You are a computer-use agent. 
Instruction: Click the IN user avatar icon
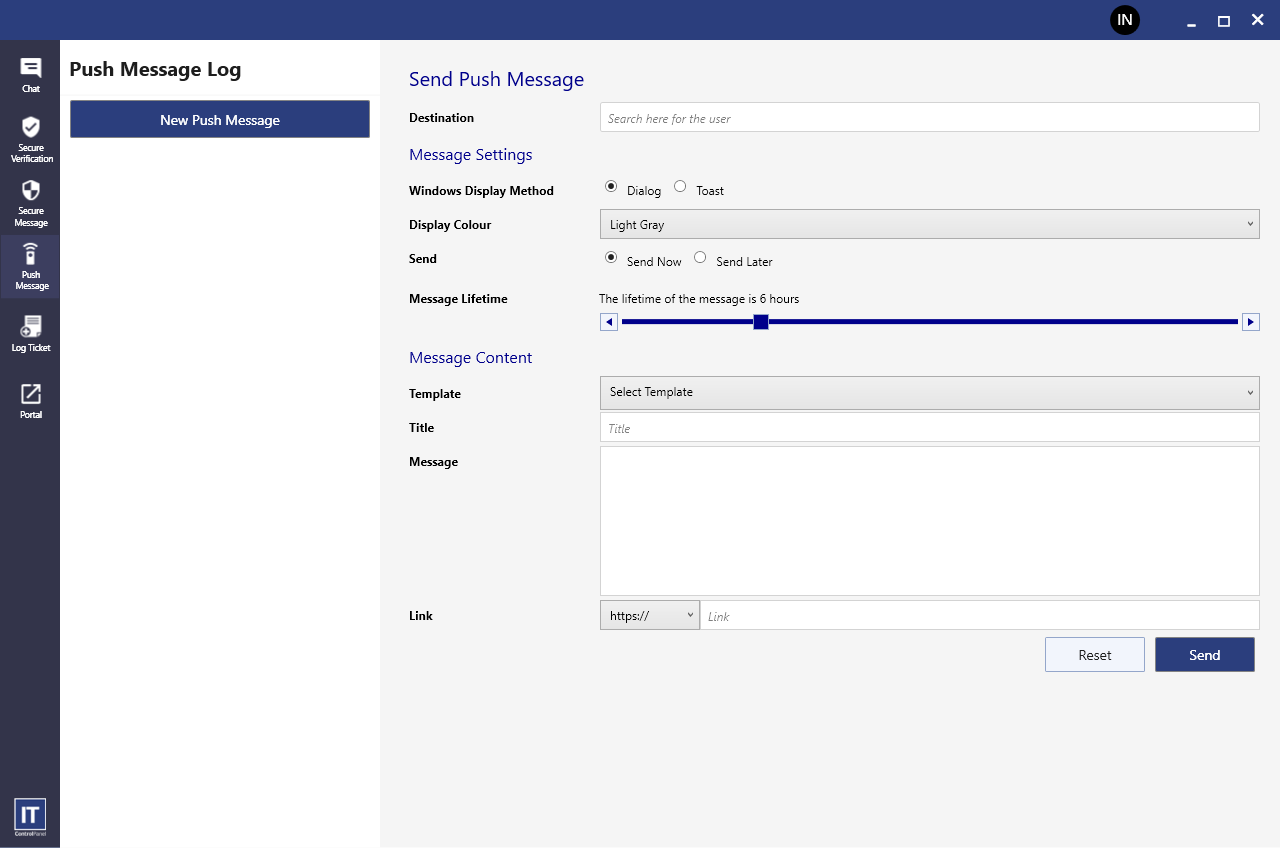pyautogui.click(x=1125, y=20)
